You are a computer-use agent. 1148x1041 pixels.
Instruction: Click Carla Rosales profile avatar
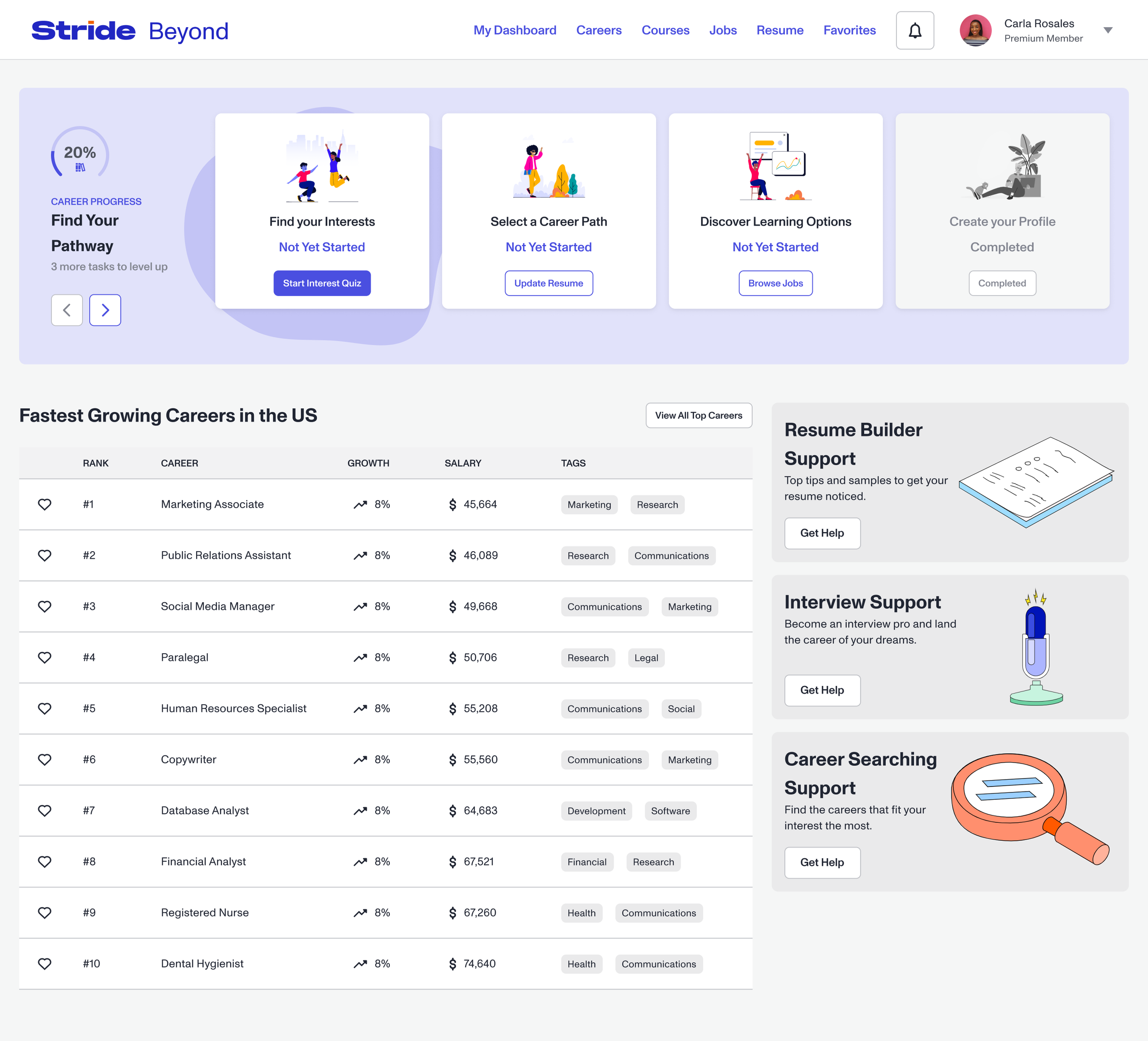pyautogui.click(x=975, y=30)
